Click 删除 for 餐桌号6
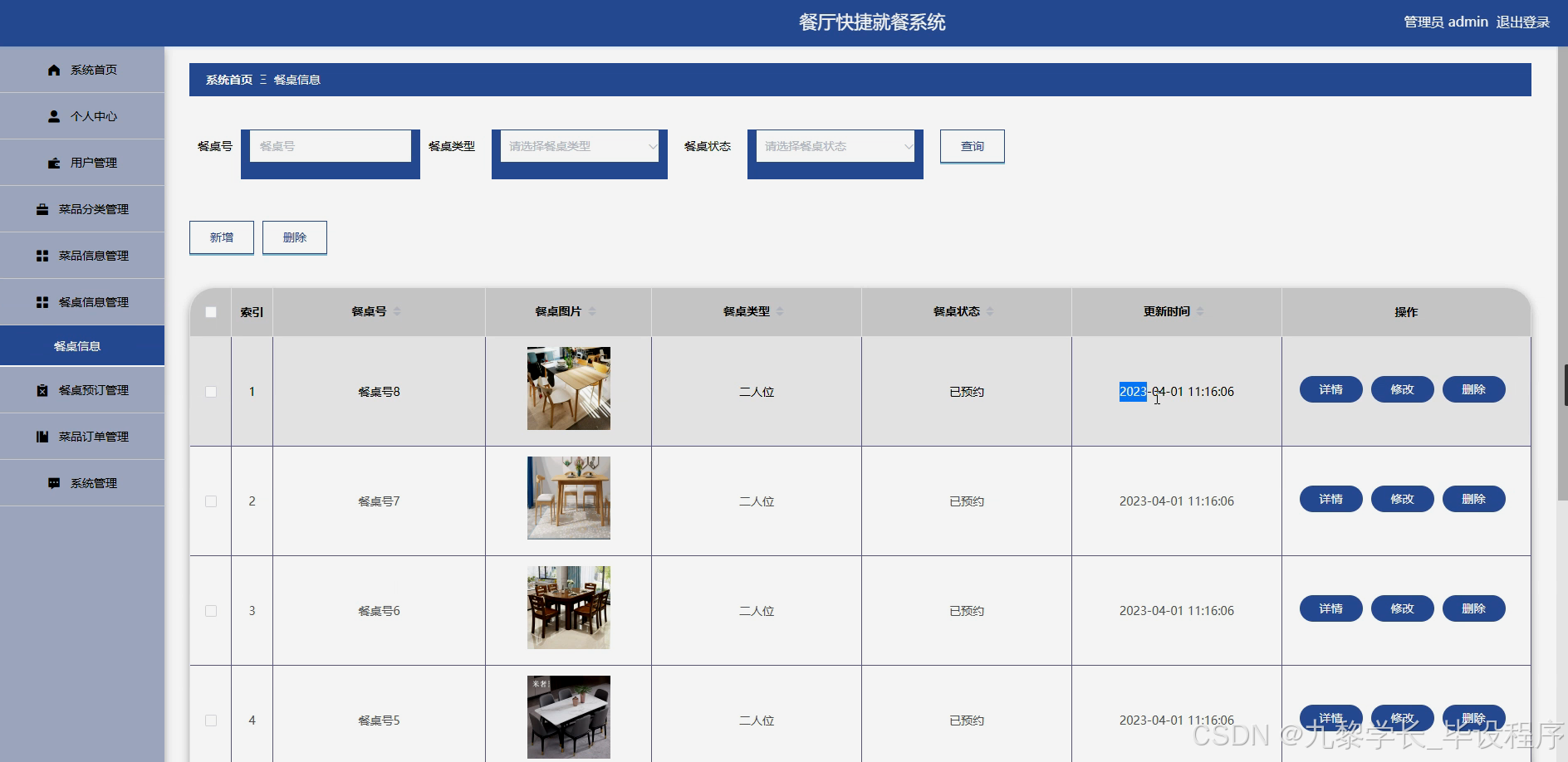The image size is (1568, 762). [x=1474, y=608]
